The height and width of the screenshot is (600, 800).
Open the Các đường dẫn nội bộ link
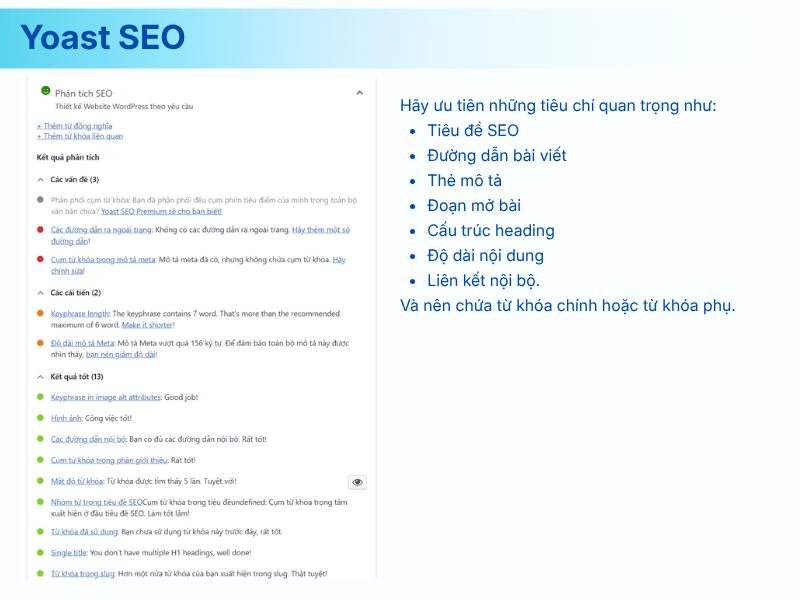pos(90,439)
